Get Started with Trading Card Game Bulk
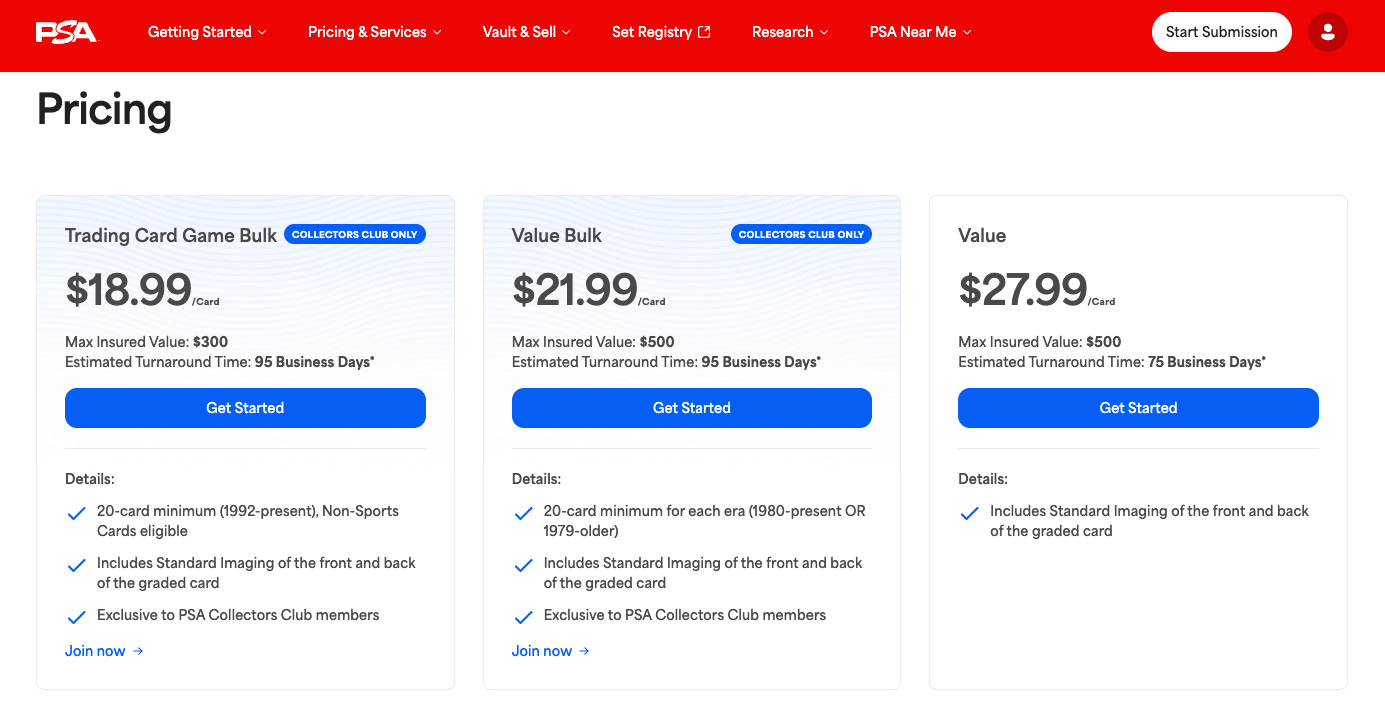The height and width of the screenshot is (707, 1385). click(245, 408)
